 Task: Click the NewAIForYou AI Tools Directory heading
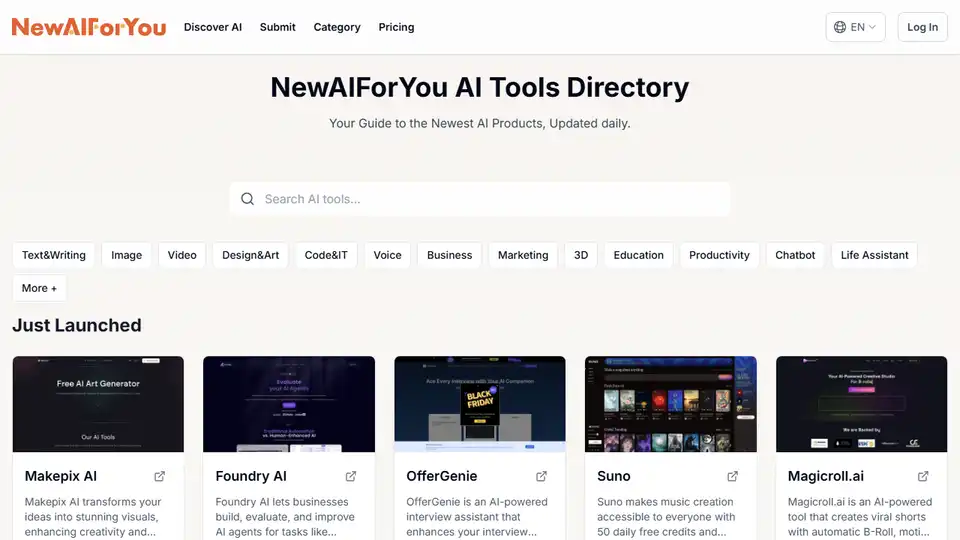point(480,88)
